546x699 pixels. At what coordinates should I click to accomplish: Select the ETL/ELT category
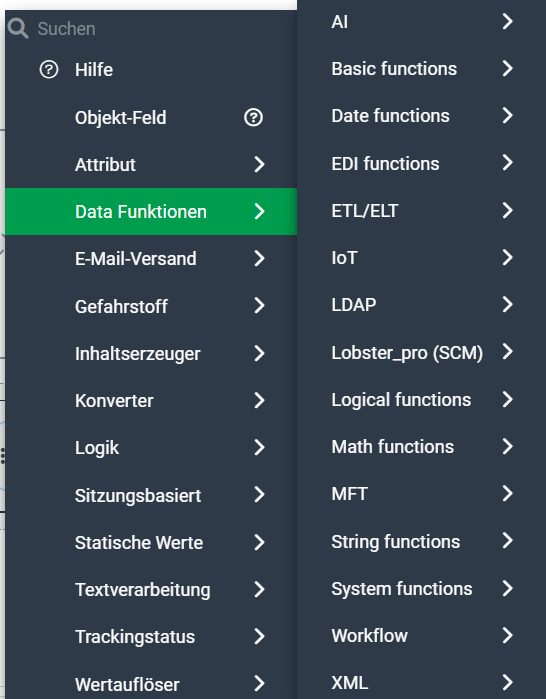click(x=422, y=210)
